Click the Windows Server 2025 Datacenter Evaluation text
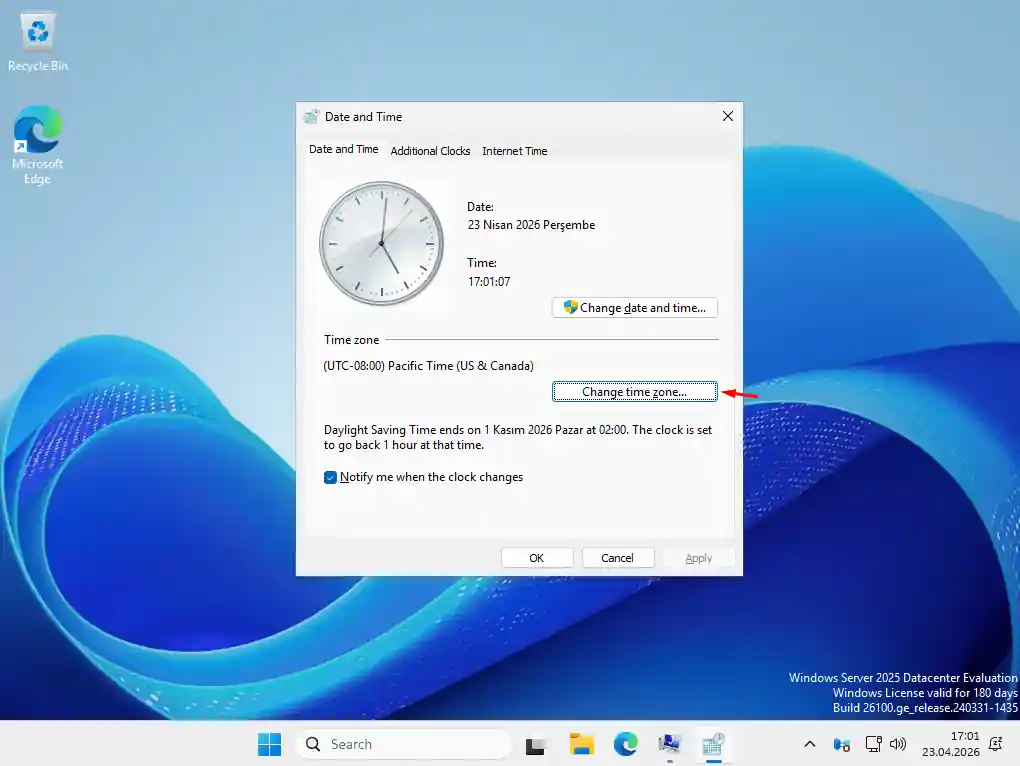This screenshot has width=1020, height=766. pos(903,678)
